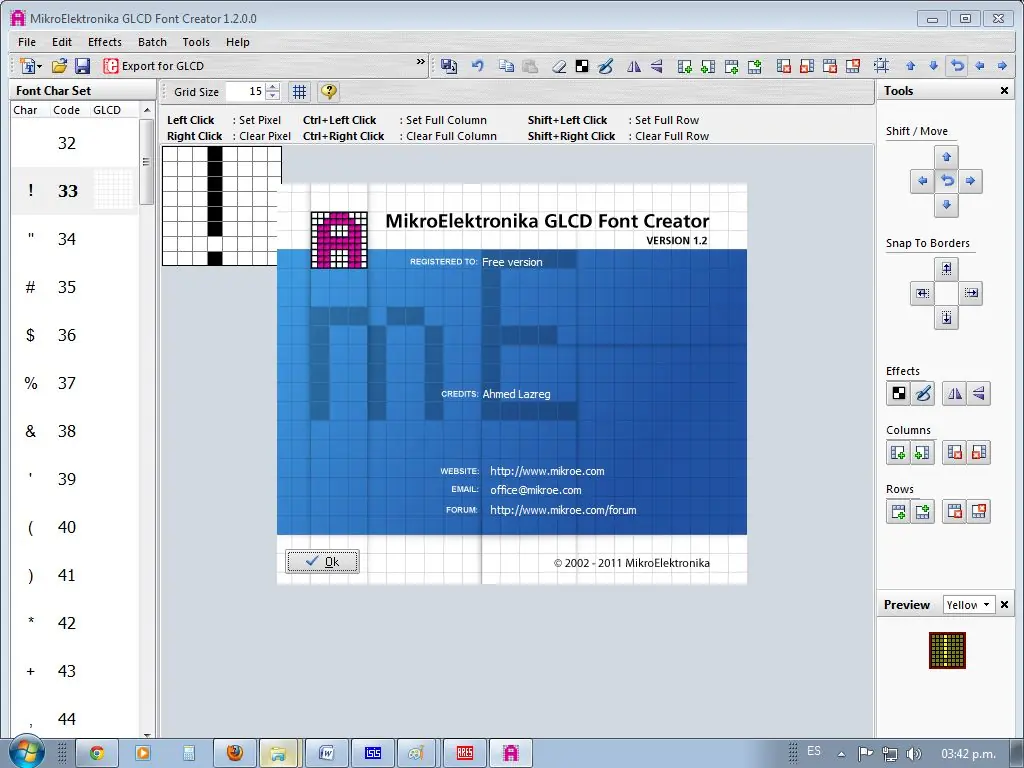The height and width of the screenshot is (768, 1024).
Task: Close the Tools panel
Action: [1004, 91]
